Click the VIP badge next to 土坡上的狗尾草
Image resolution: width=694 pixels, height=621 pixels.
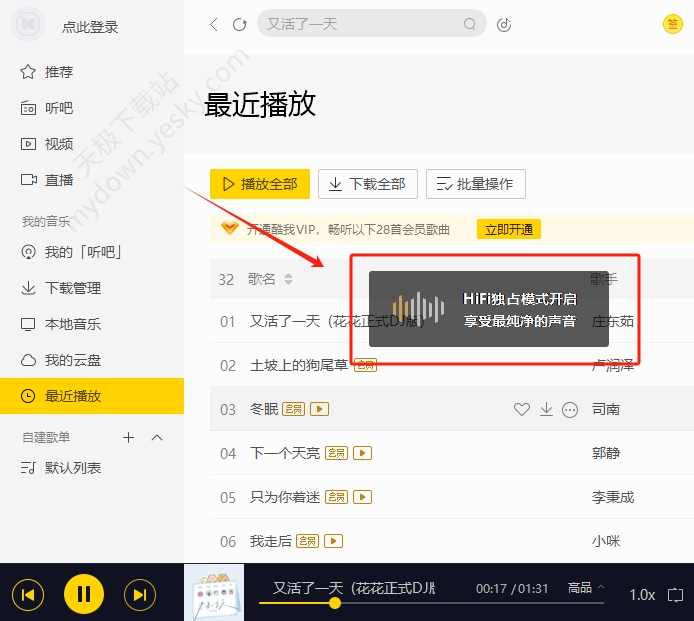tap(366, 365)
